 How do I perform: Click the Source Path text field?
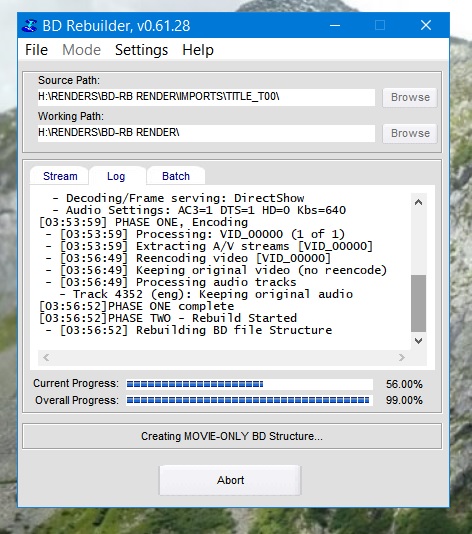tap(206, 97)
